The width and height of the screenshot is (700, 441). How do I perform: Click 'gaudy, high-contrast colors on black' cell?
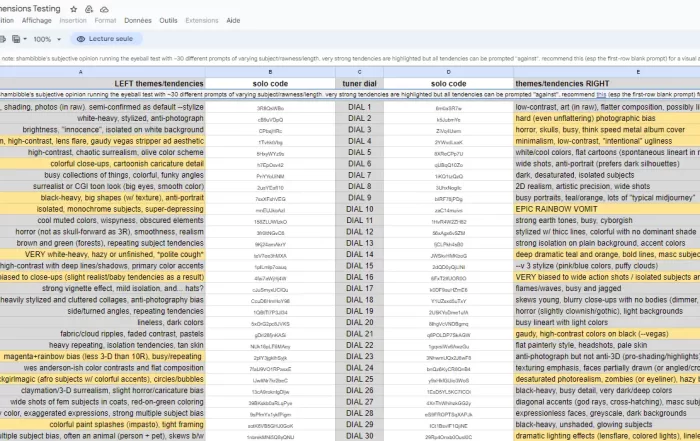607,334
